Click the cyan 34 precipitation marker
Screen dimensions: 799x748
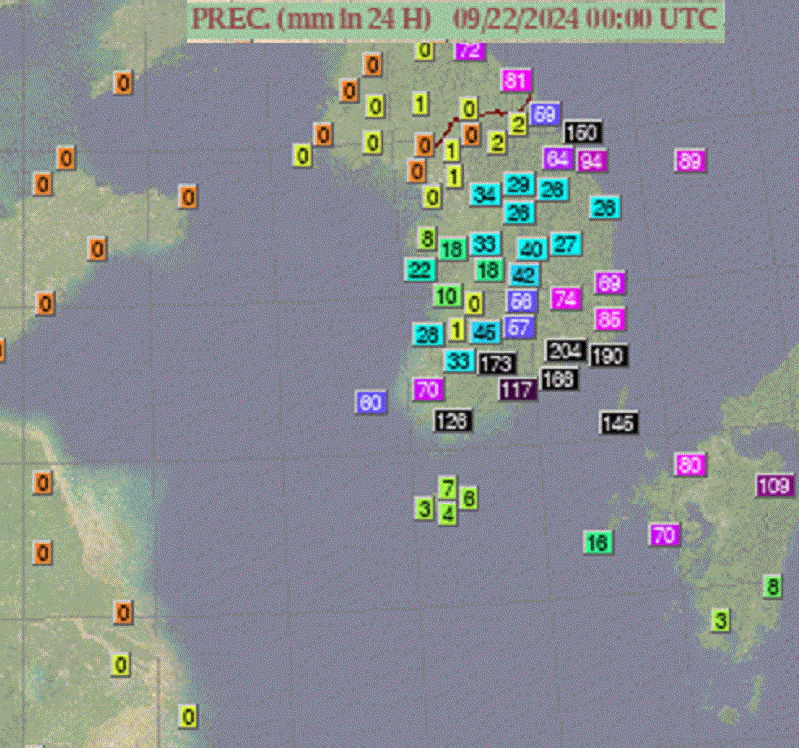pyautogui.click(x=485, y=194)
